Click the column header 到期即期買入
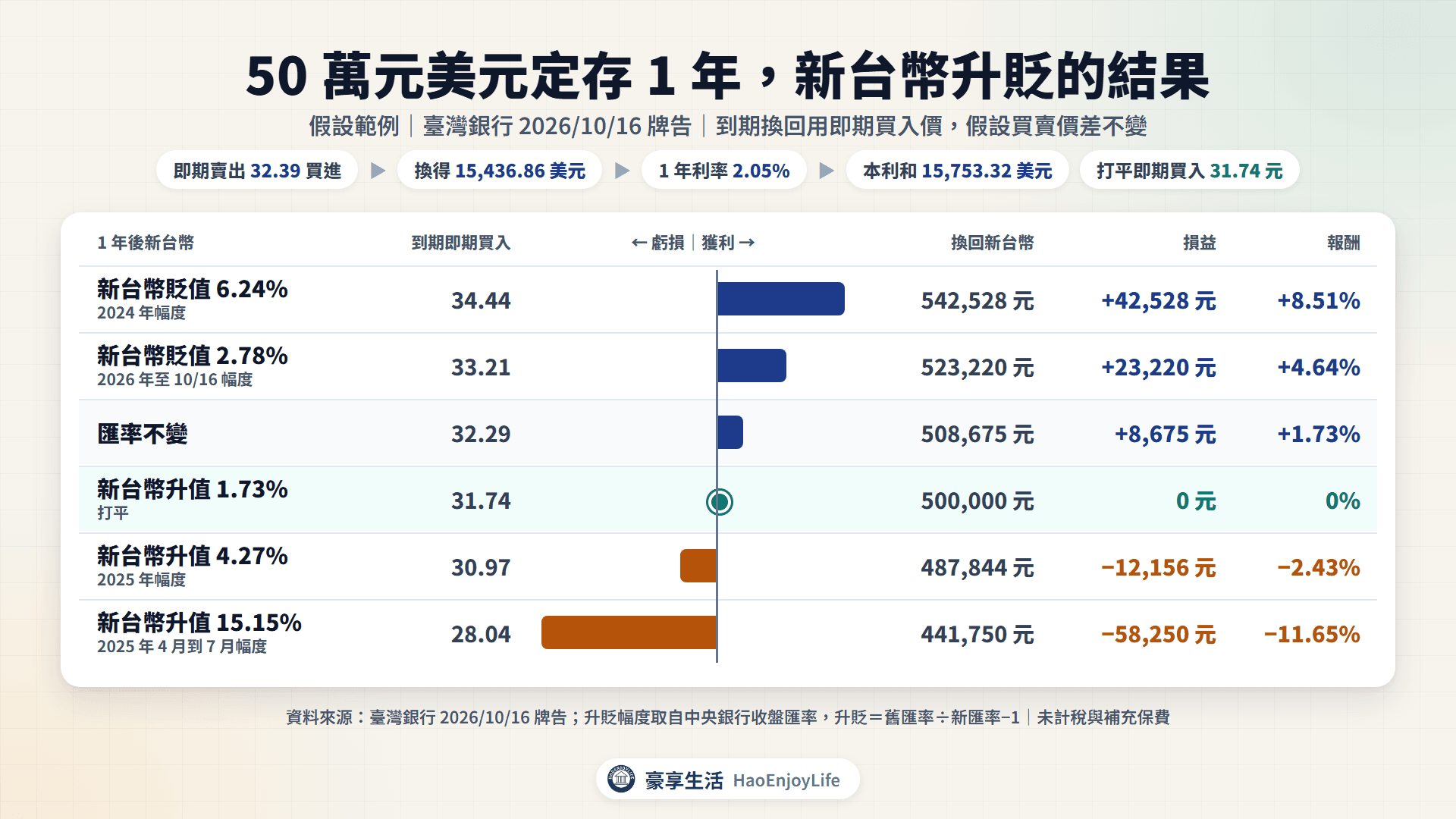 tap(461, 243)
